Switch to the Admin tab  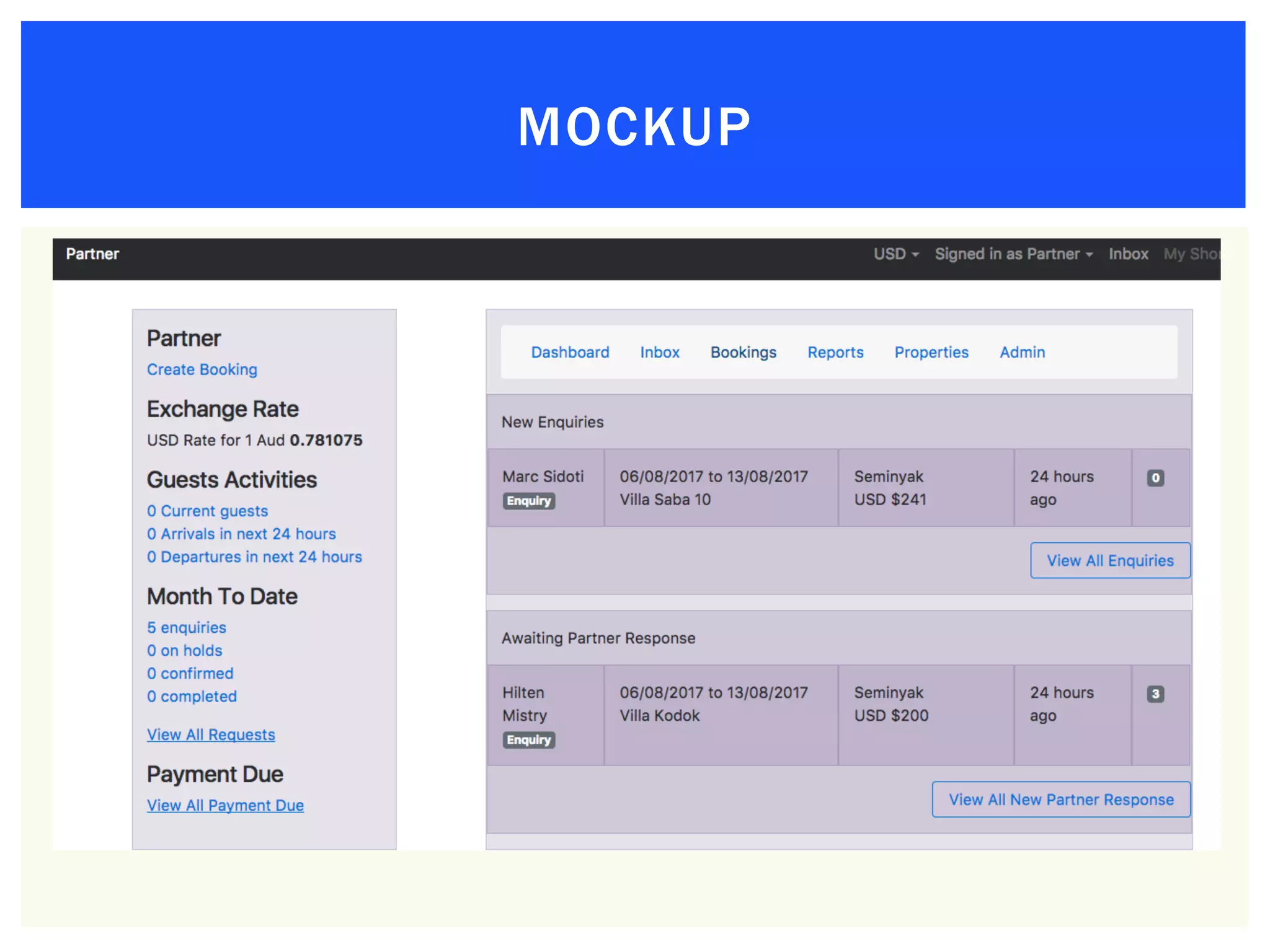click(x=1023, y=352)
